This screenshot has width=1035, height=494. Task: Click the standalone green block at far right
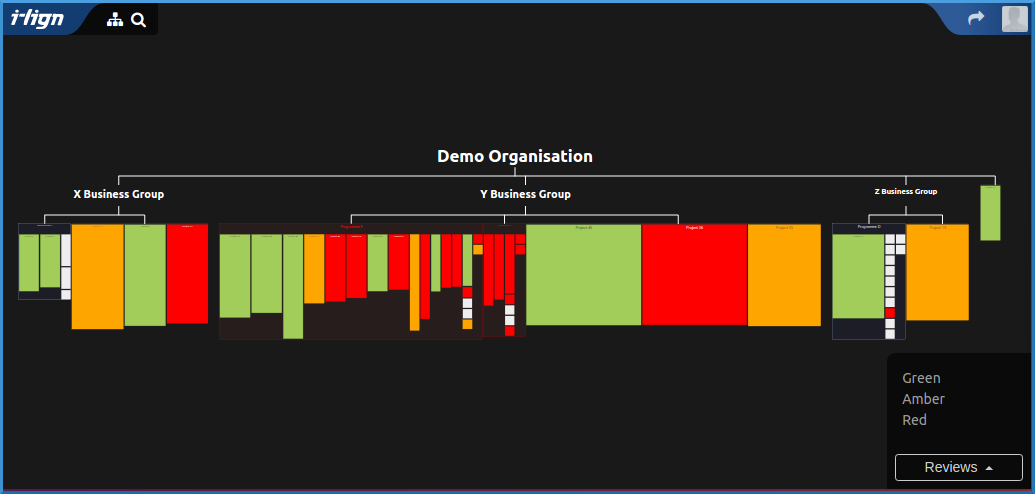[990, 213]
